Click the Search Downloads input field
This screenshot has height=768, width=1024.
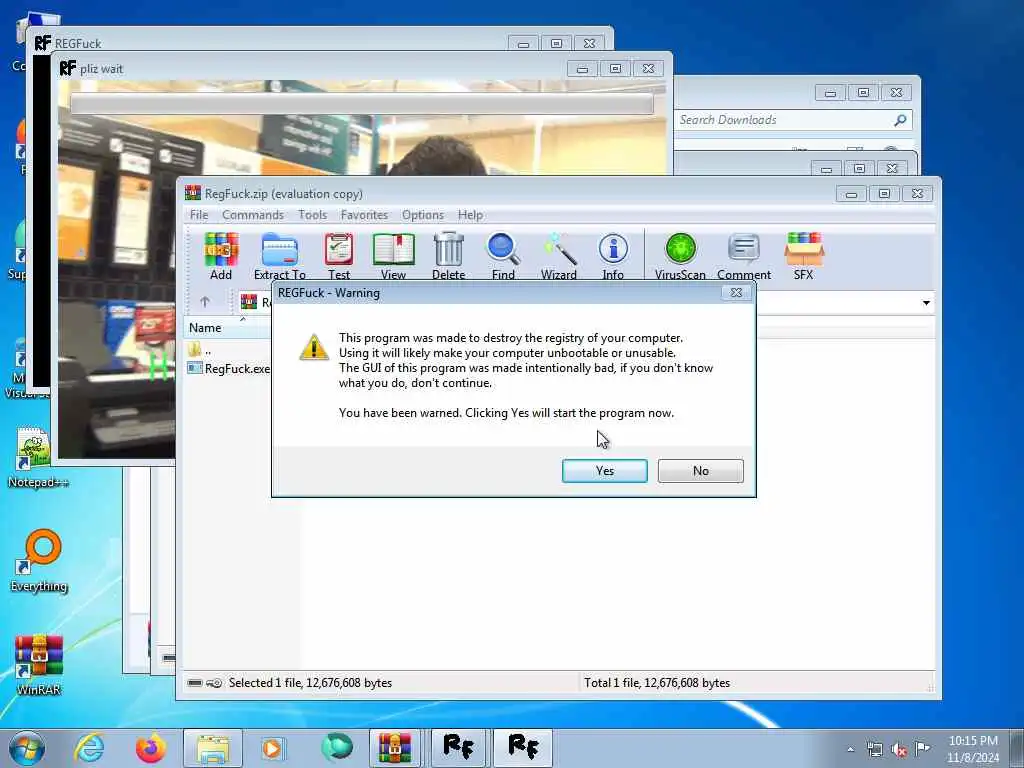tap(783, 120)
